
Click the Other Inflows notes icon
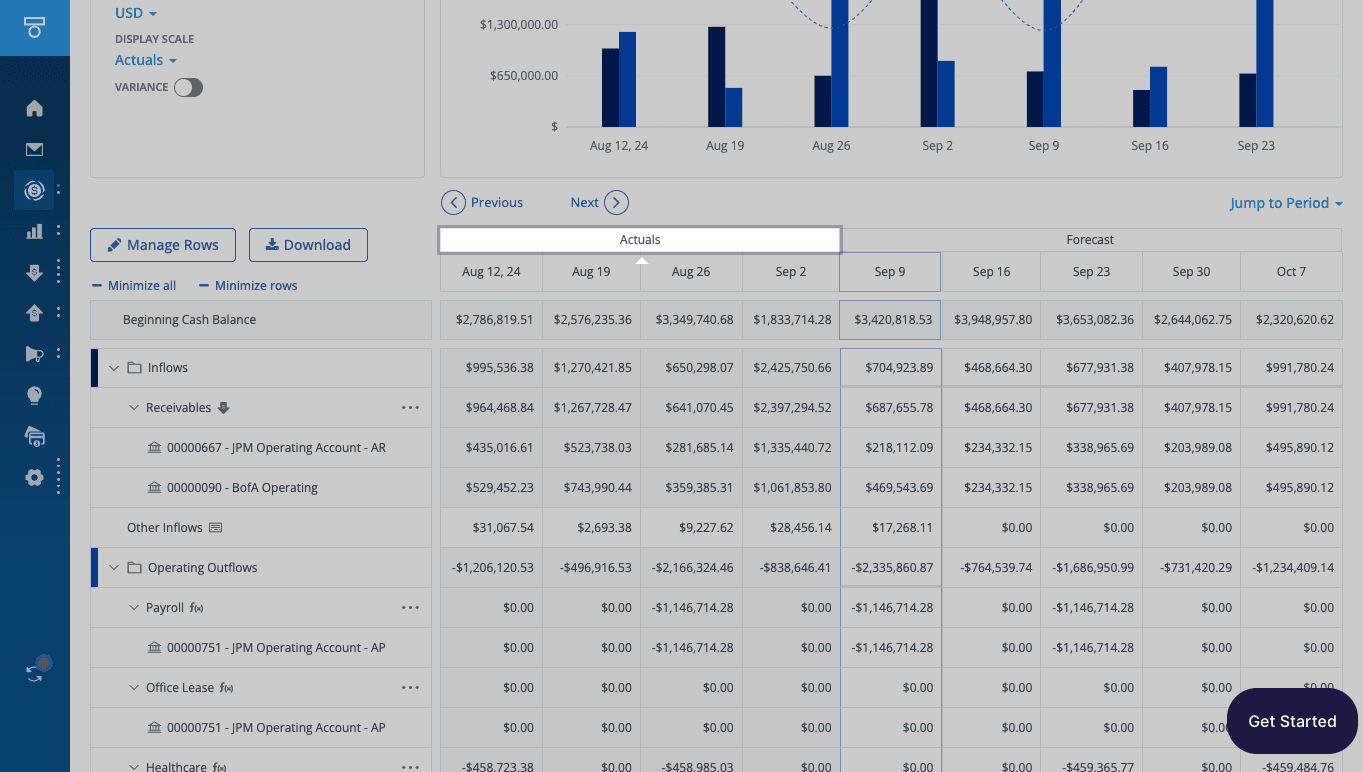(215, 528)
